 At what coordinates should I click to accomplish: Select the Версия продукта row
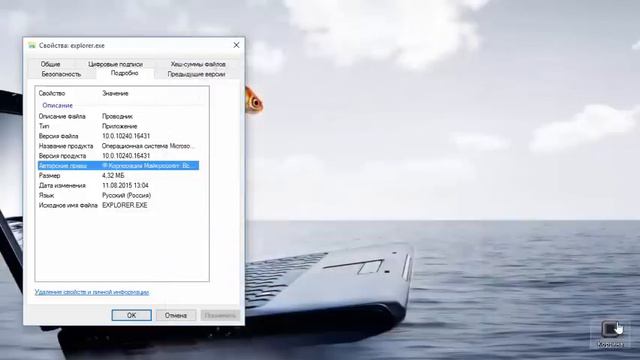pos(118,156)
